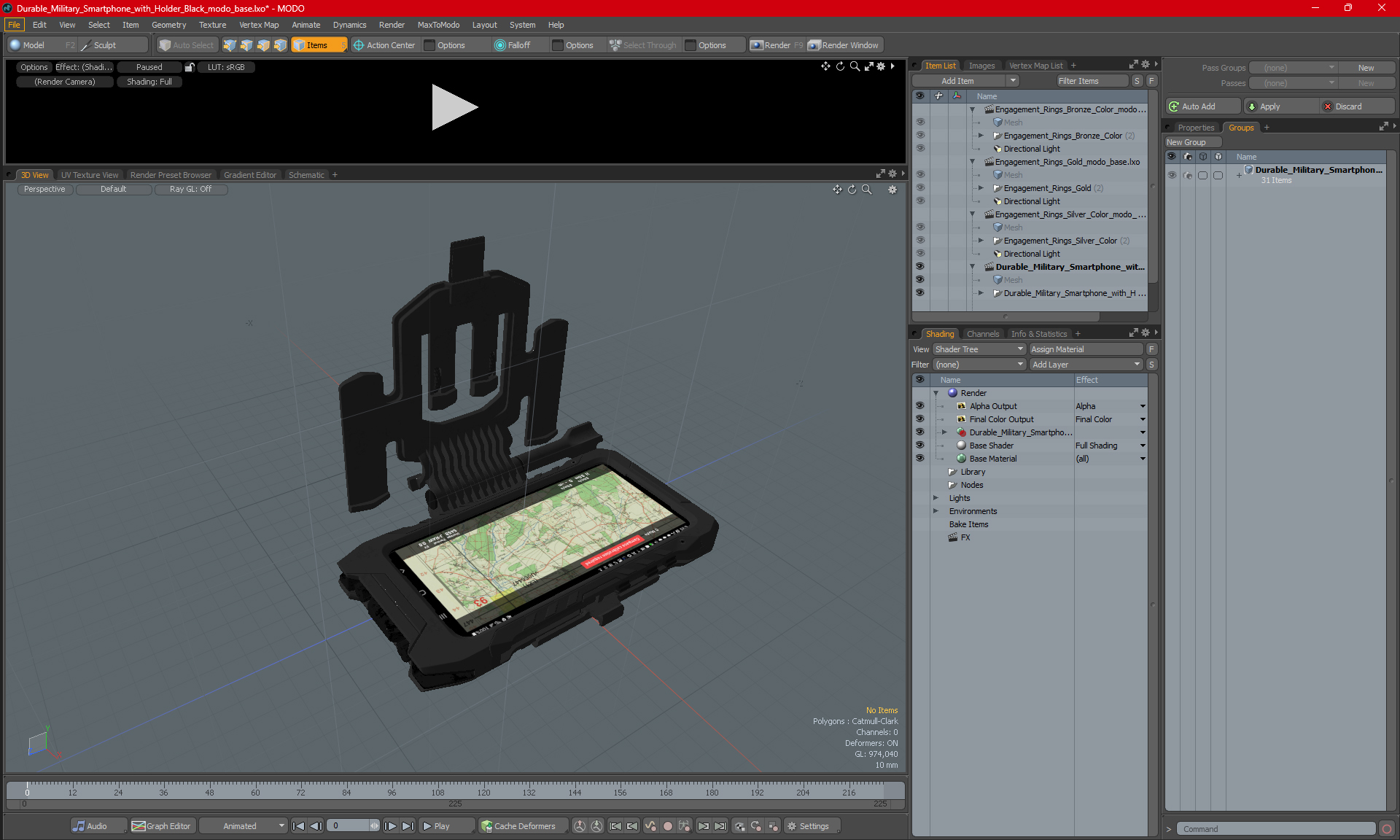Click Assign Material button
Screen dimensions: 1400x840
tap(1086, 349)
